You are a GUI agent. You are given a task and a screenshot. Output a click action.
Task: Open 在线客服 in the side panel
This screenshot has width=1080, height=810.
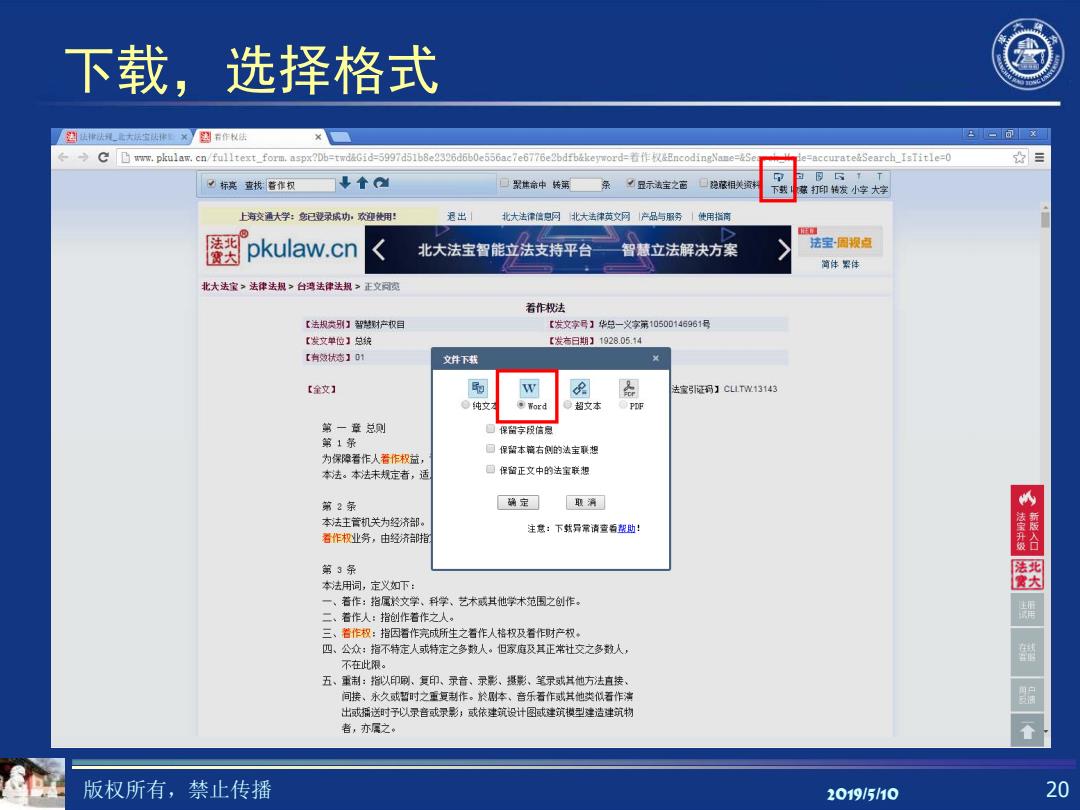[x=1027, y=652]
